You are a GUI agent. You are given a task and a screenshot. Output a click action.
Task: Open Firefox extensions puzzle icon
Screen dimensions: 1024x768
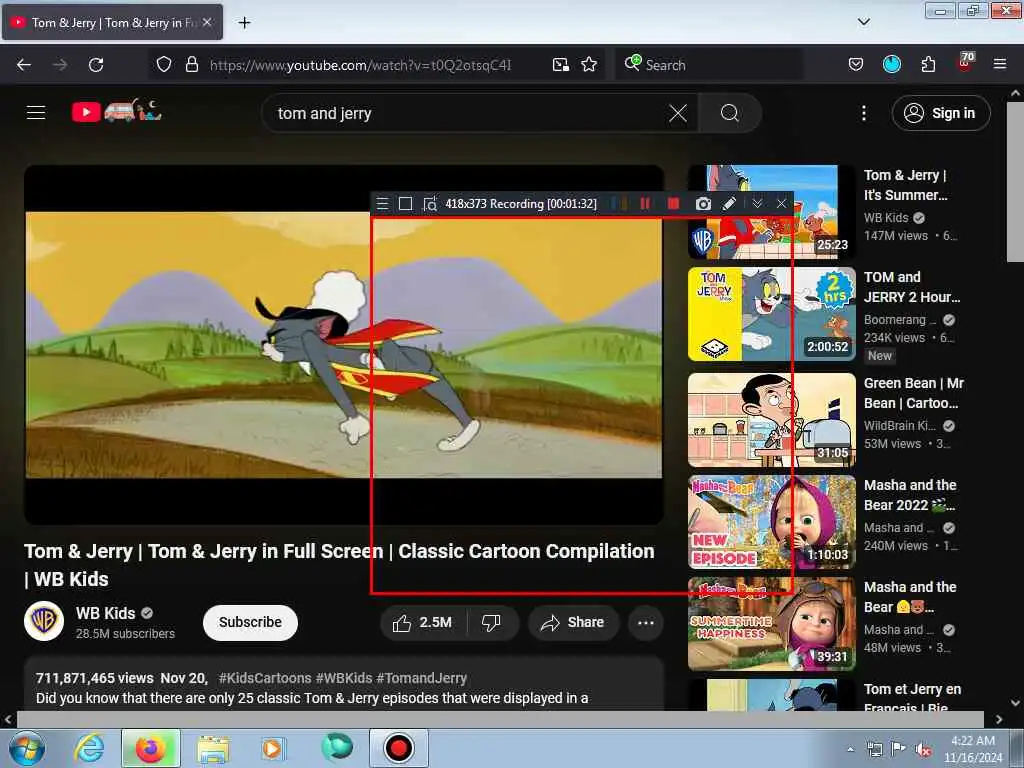(x=928, y=65)
